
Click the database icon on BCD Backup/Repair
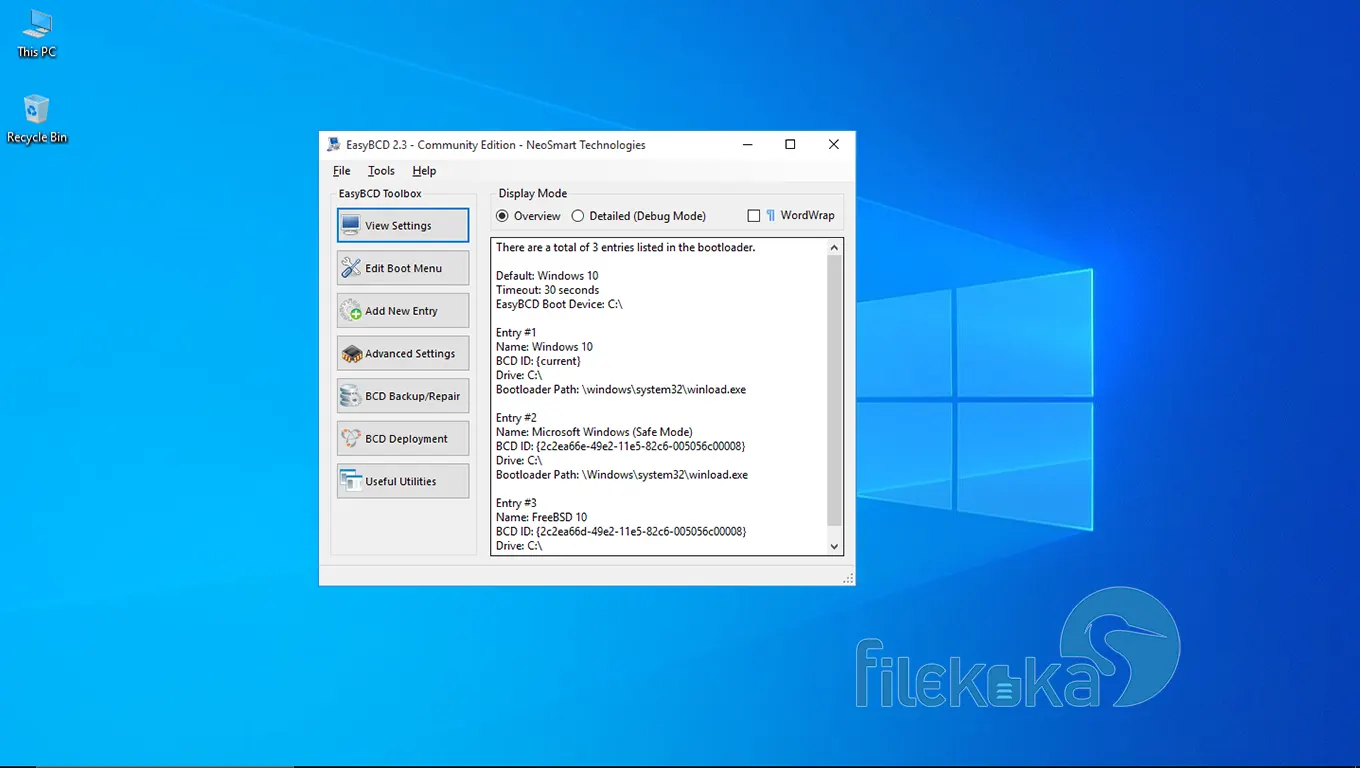(350, 396)
